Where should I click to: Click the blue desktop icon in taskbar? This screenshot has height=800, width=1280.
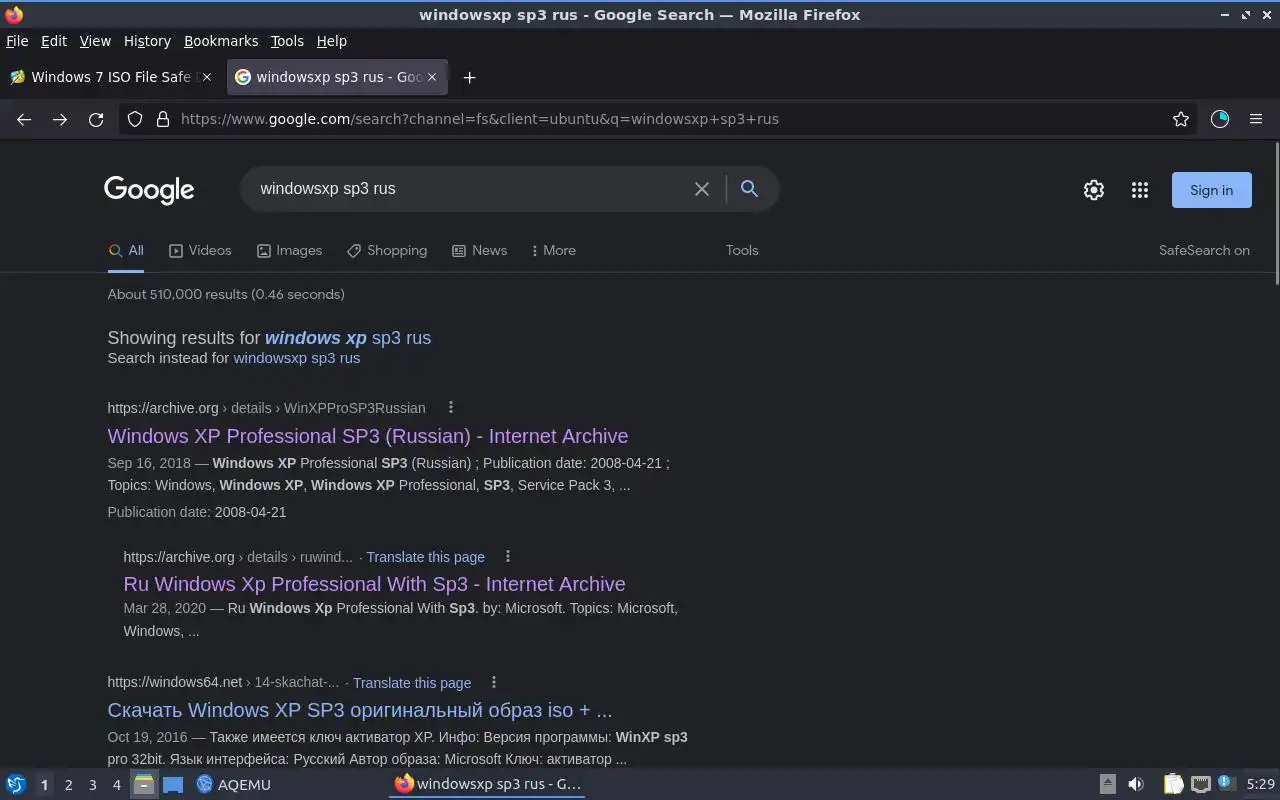coord(172,785)
